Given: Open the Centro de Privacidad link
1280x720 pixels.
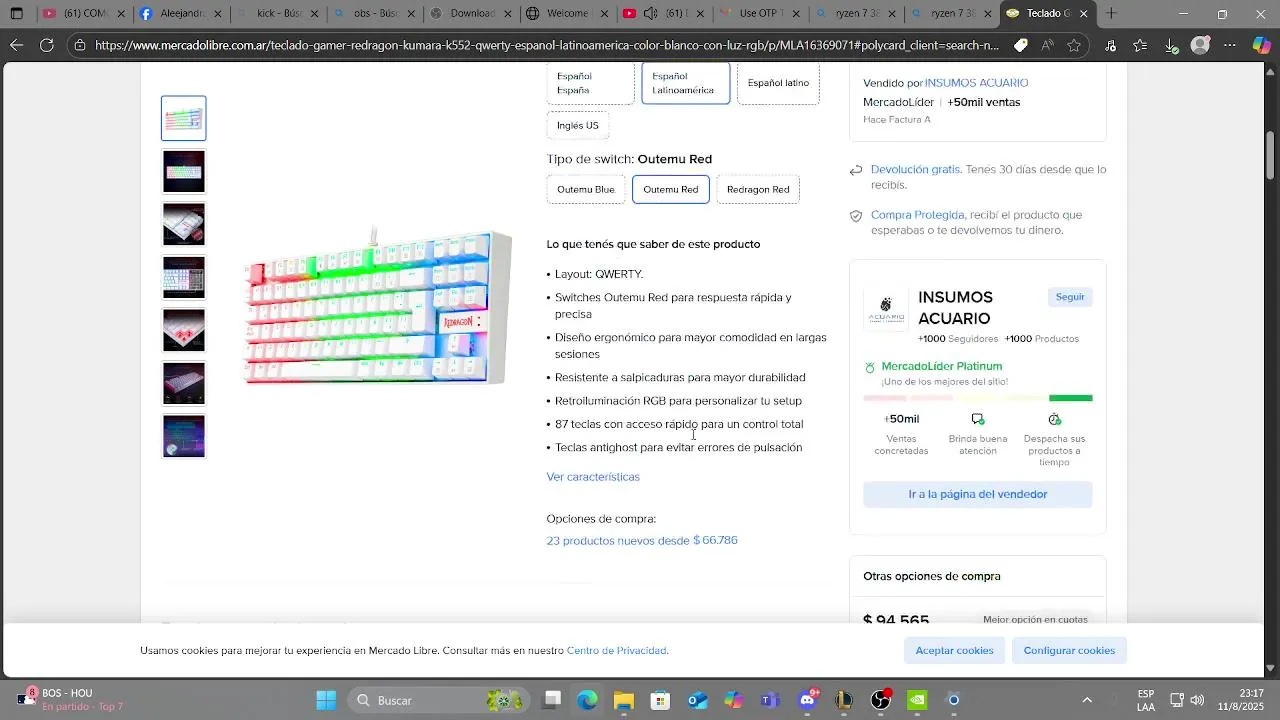Looking at the screenshot, I should 617,650.
